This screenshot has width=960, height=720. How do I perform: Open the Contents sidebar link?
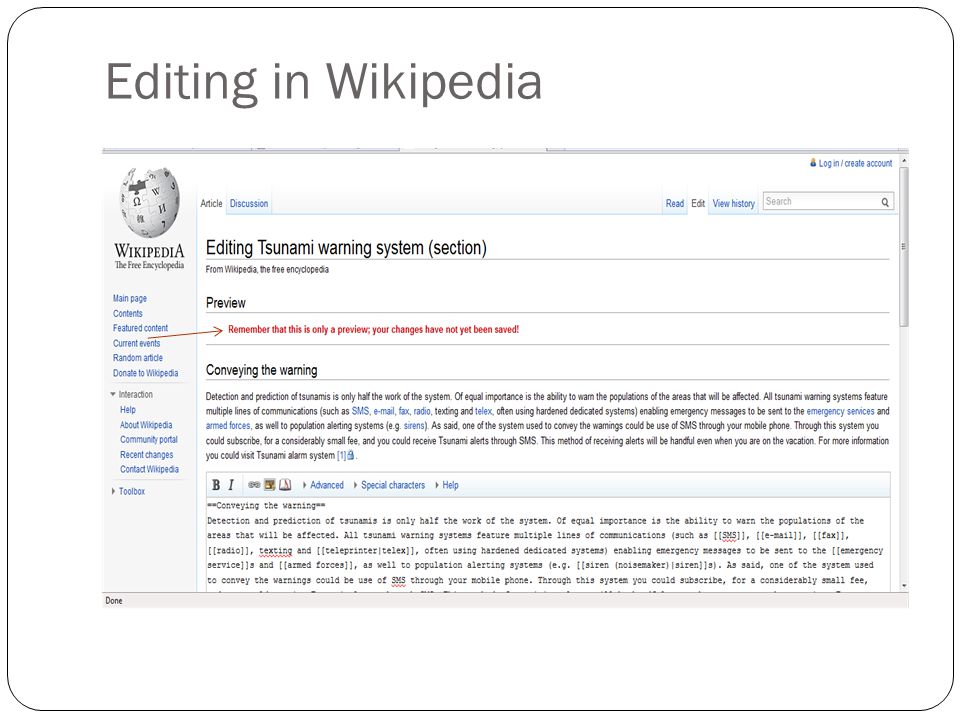(x=127, y=313)
